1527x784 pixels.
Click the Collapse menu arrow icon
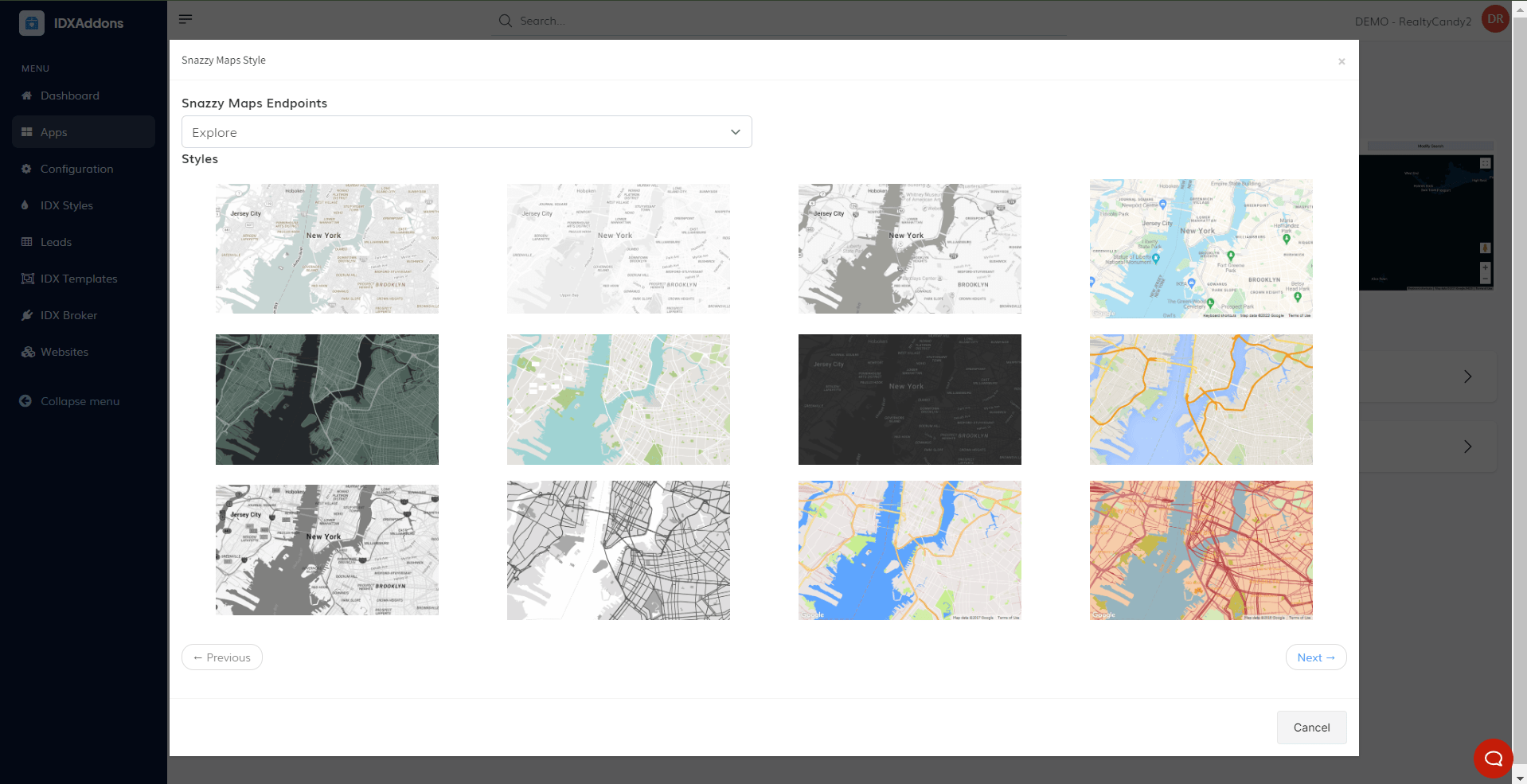(x=25, y=401)
